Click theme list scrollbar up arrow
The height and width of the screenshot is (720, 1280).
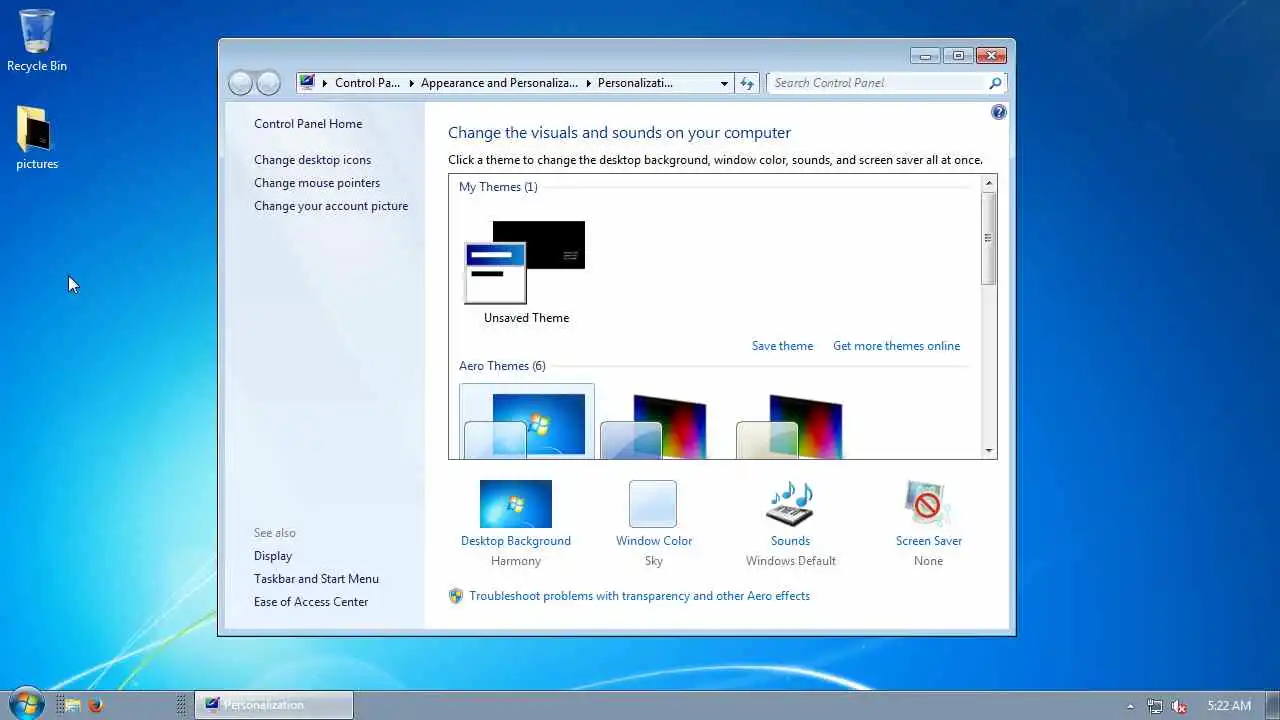click(x=989, y=184)
